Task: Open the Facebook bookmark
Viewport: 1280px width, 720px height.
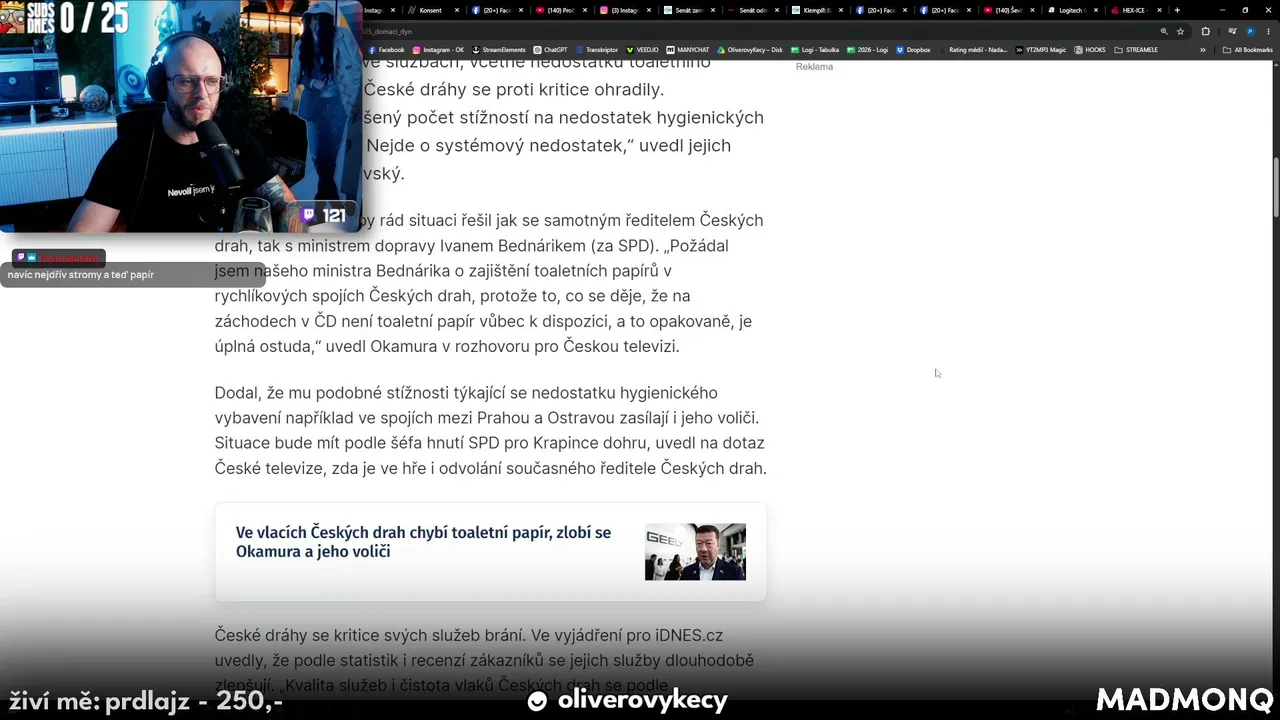Action: click(x=386, y=50)
